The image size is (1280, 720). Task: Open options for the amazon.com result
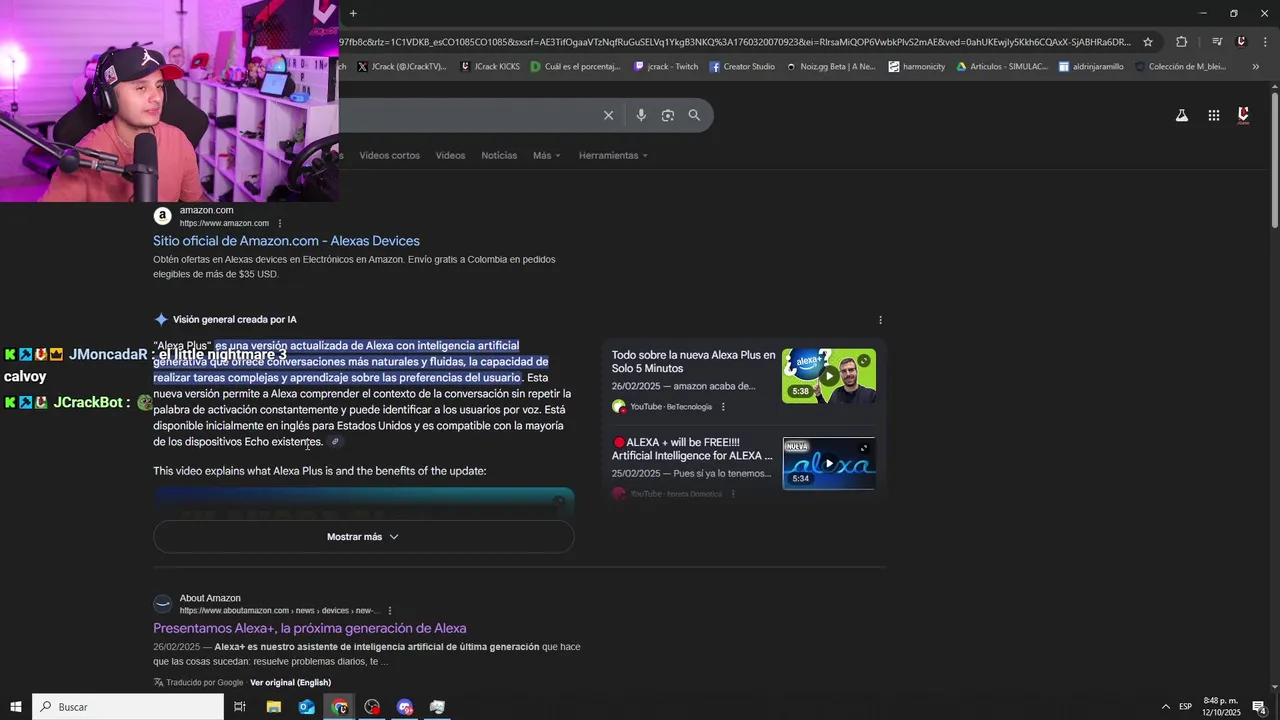click(280, 223)
